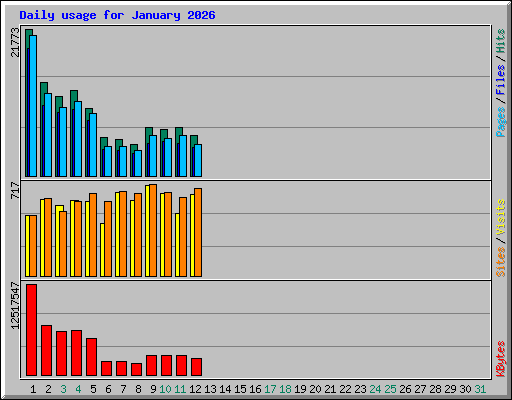The image size is (512, 400).
Task: Click the cyan Pages bar for day 4
Action: point(78,139)
